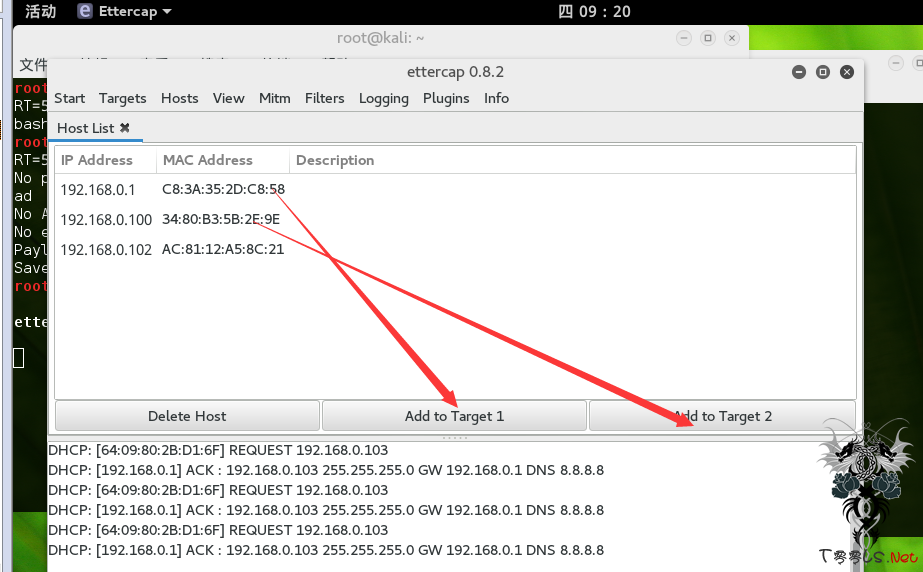The image size is (923, 572).
Task: Select host 192.168.0.102 row
Action: click(x=455, y=250)
